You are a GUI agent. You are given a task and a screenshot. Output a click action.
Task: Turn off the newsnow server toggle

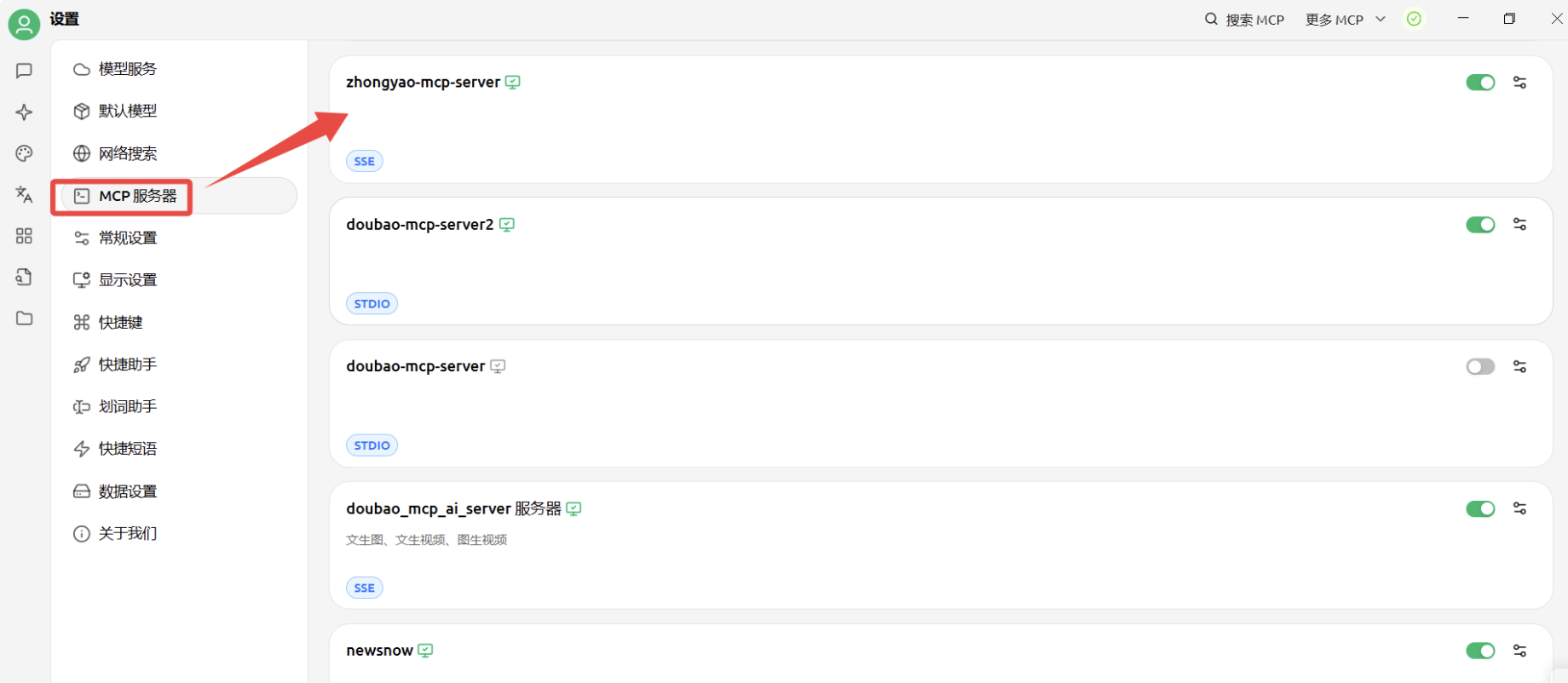coord(1480,651)
